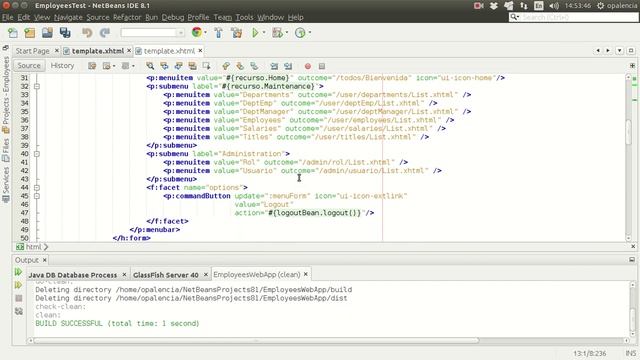640x360 pixels.
Task: Switch editor to History view
Action: coord(62,66)
